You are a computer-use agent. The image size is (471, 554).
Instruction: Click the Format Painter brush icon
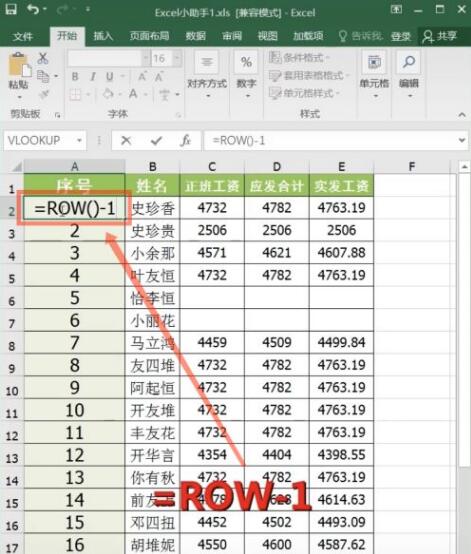(x=44, y=94)
